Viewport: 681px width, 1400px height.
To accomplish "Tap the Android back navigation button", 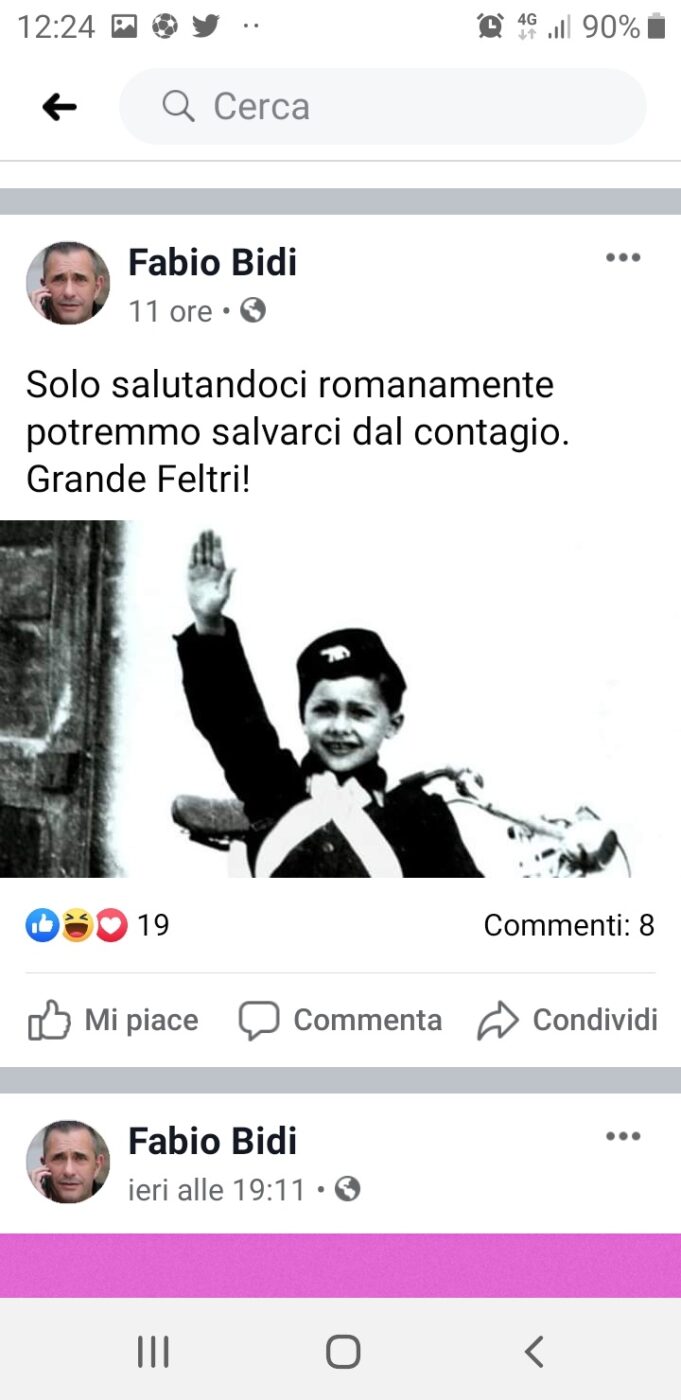I will (x=534, y=1352).
